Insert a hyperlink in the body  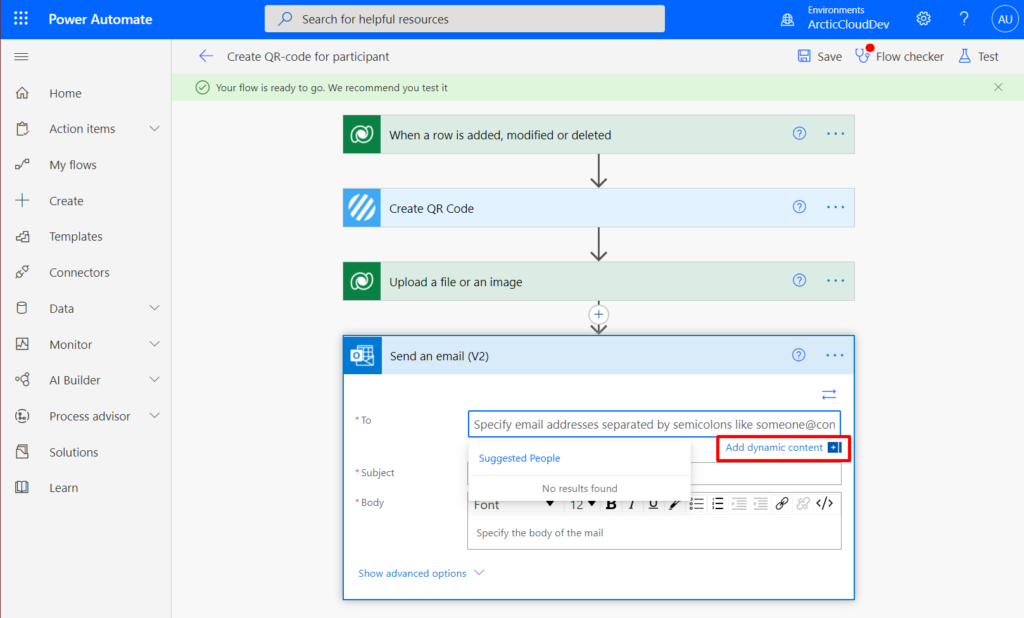point(782,503)
